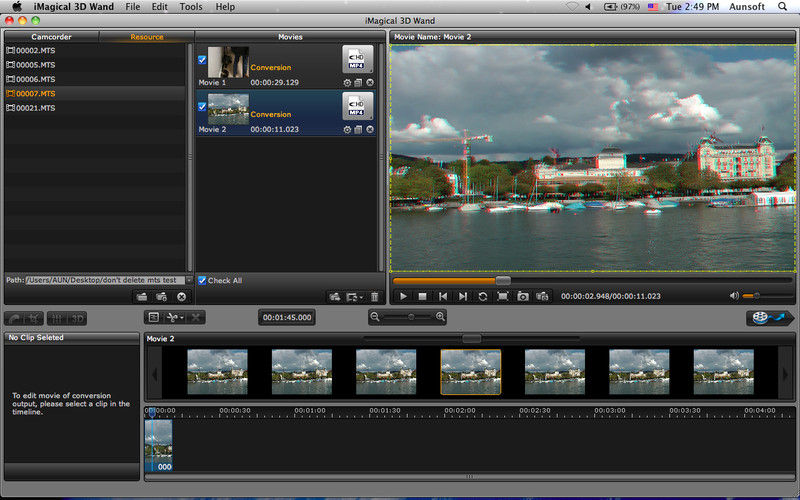The image size is (800, 500).
Task: Open the Tools menu
Action: pos(191,7)
